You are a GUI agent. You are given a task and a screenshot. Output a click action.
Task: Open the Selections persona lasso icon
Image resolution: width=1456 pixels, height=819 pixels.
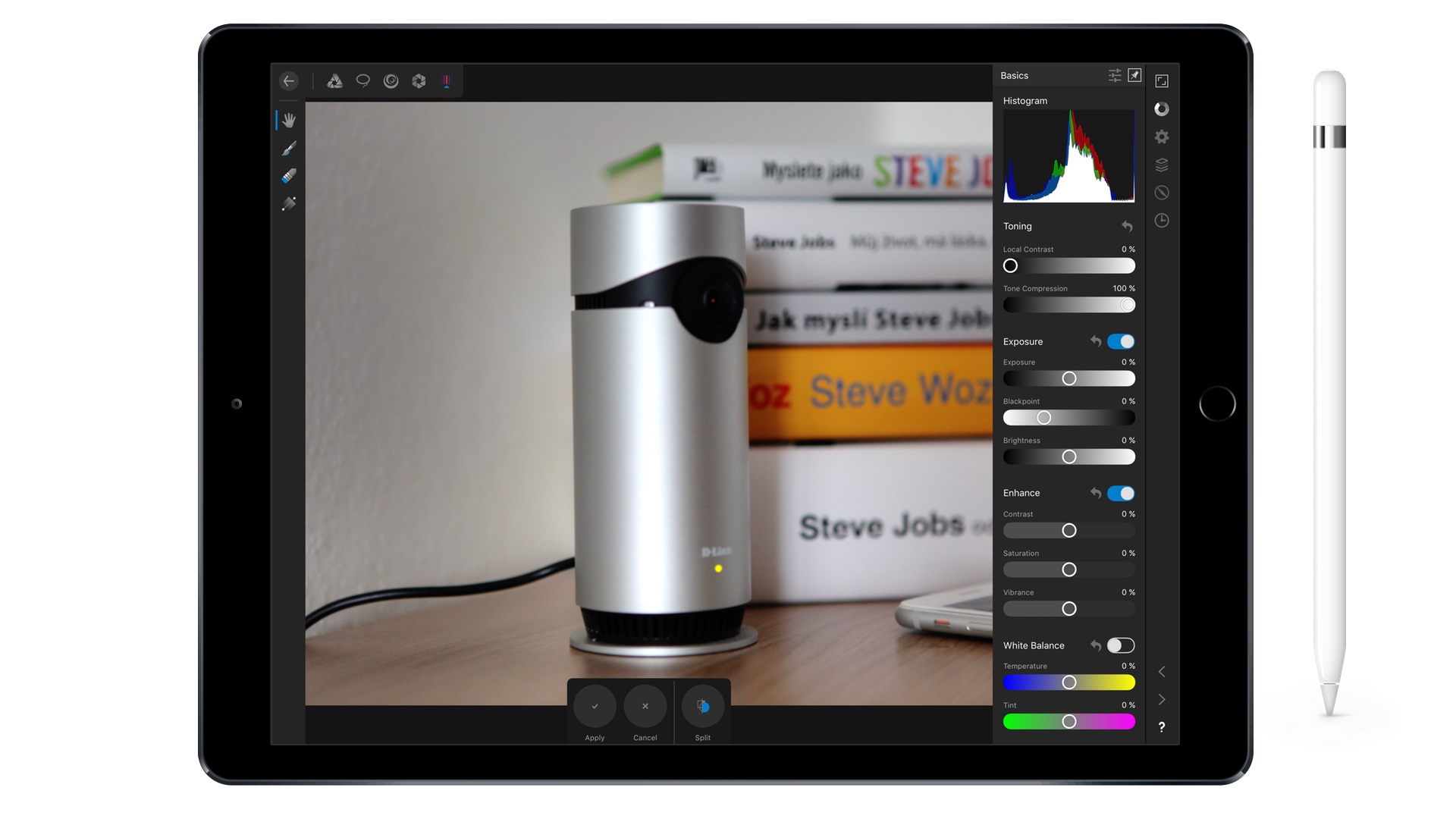(x=363, y=81)
